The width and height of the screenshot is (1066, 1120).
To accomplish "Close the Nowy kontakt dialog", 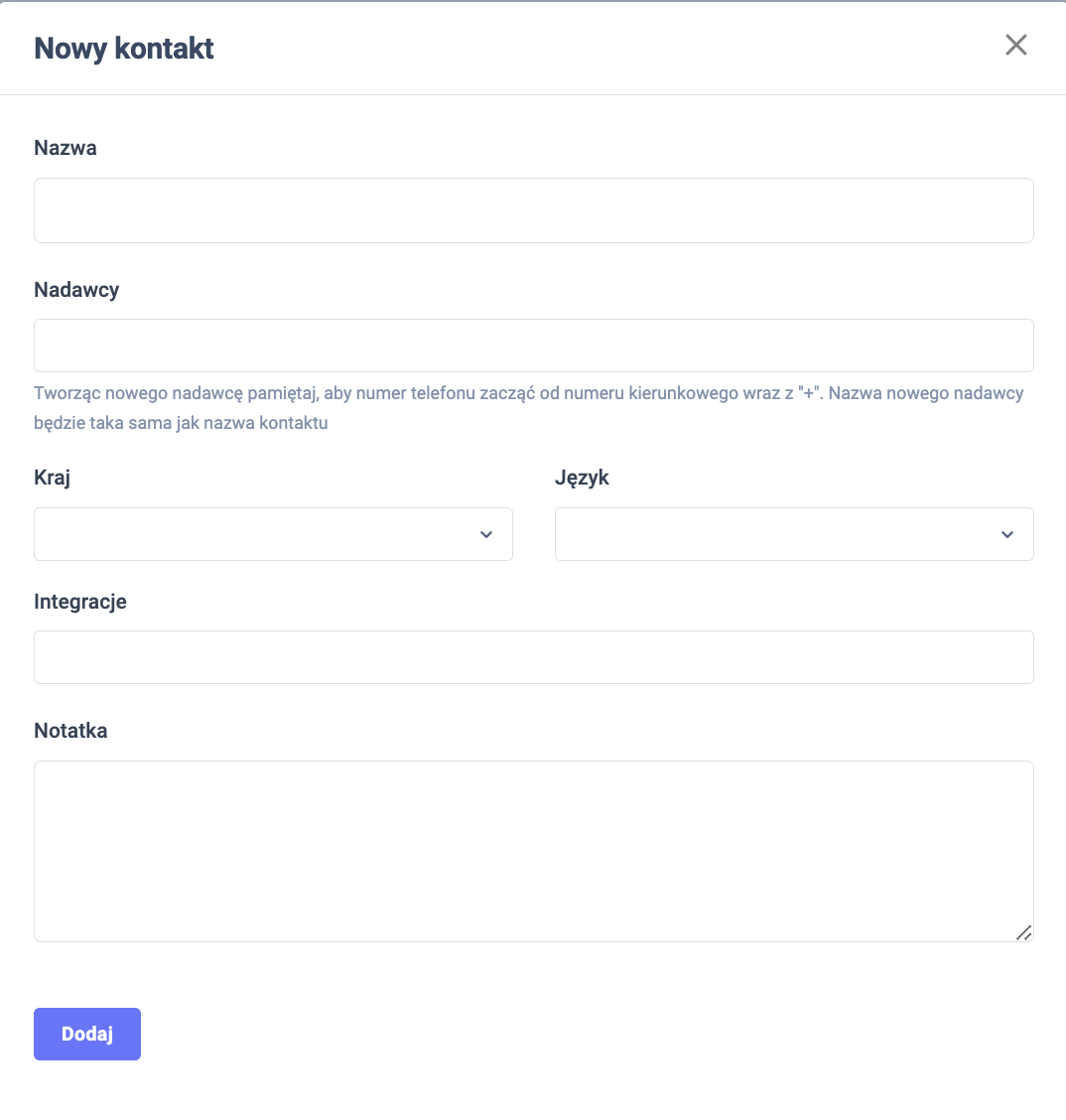I will tap(1015, 45).
